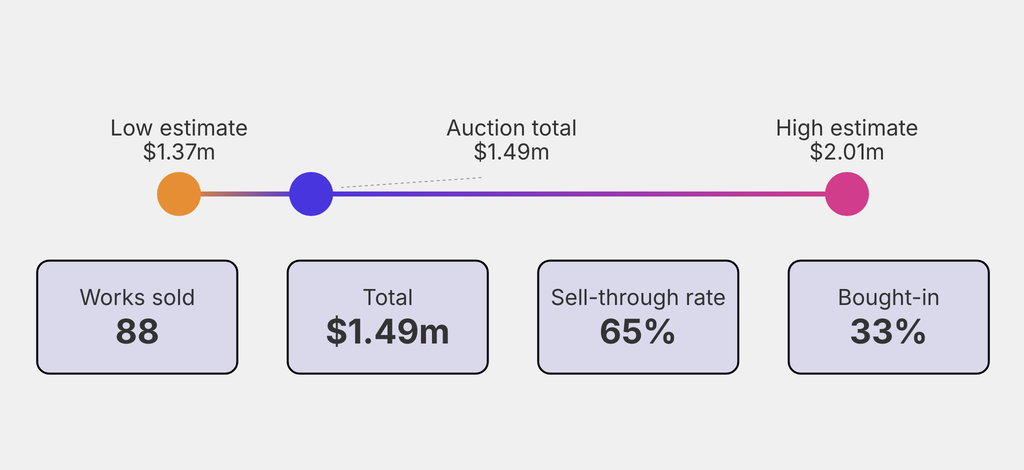Click the short line between orange and blue dots
The width and height of the screenshot is (1024, 470).
pyautogui.click(x=245, y=194)
